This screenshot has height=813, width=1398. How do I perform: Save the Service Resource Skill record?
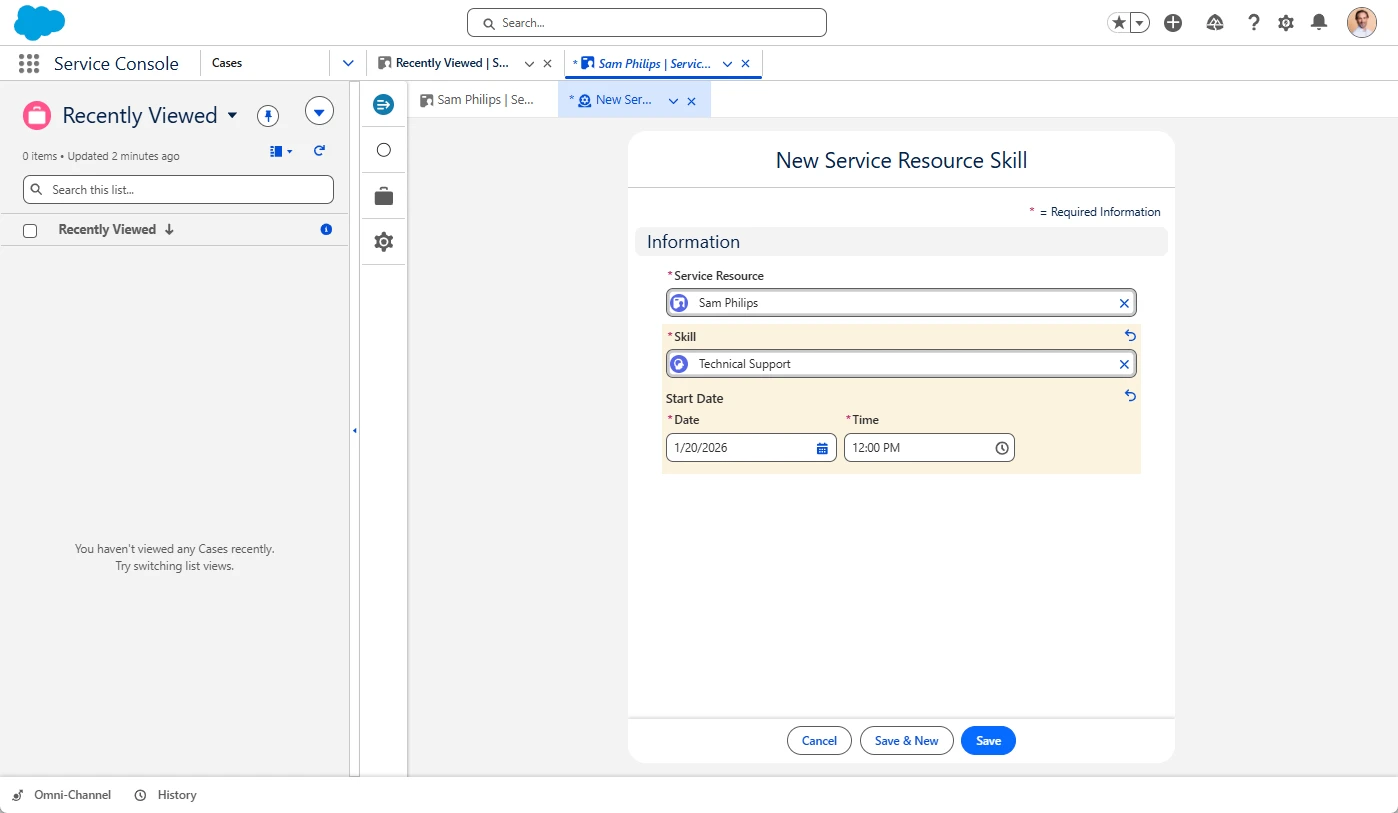point(988,741)
